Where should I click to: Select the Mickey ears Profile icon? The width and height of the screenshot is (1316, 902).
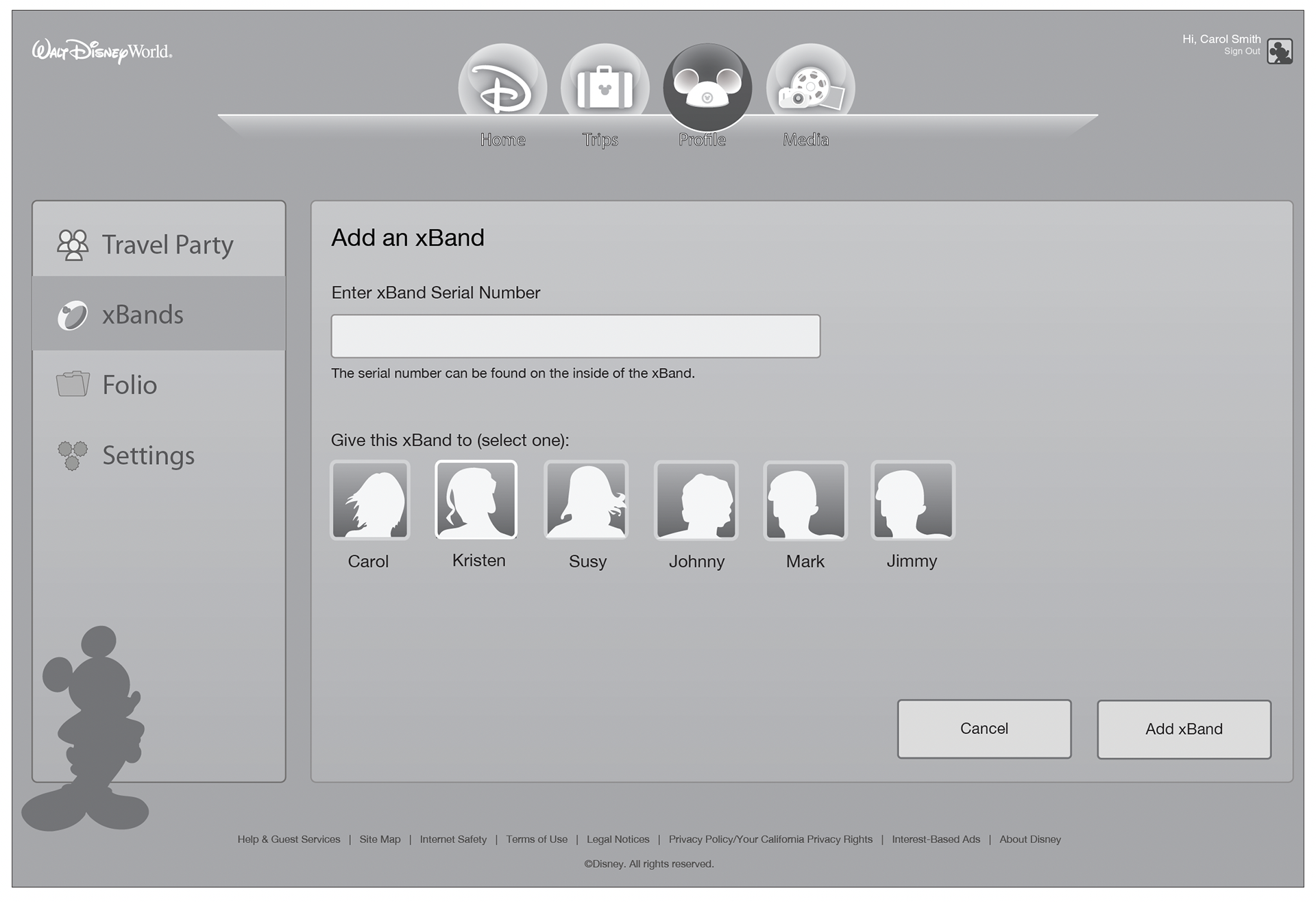click(707, 87)
